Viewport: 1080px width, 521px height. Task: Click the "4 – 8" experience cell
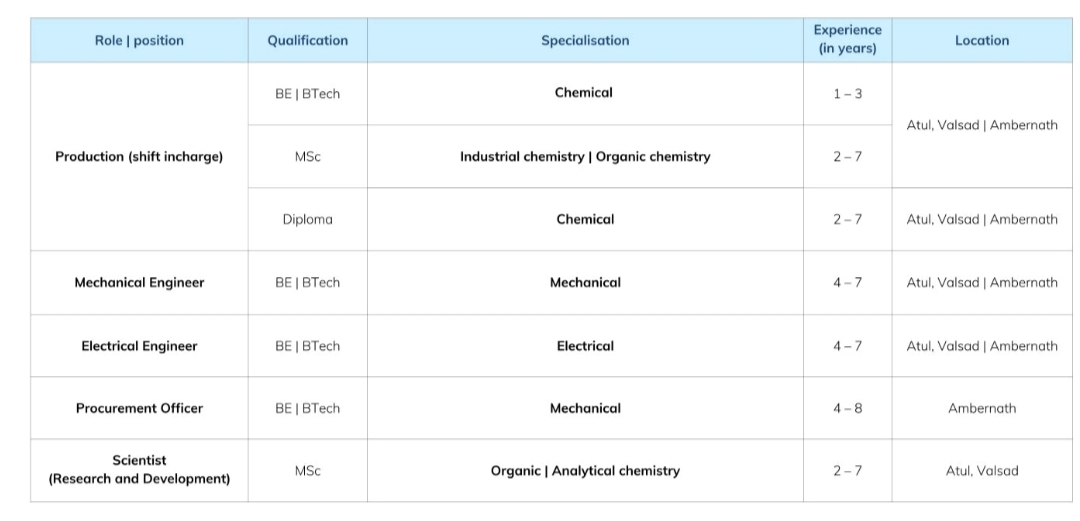pos(848,408)
